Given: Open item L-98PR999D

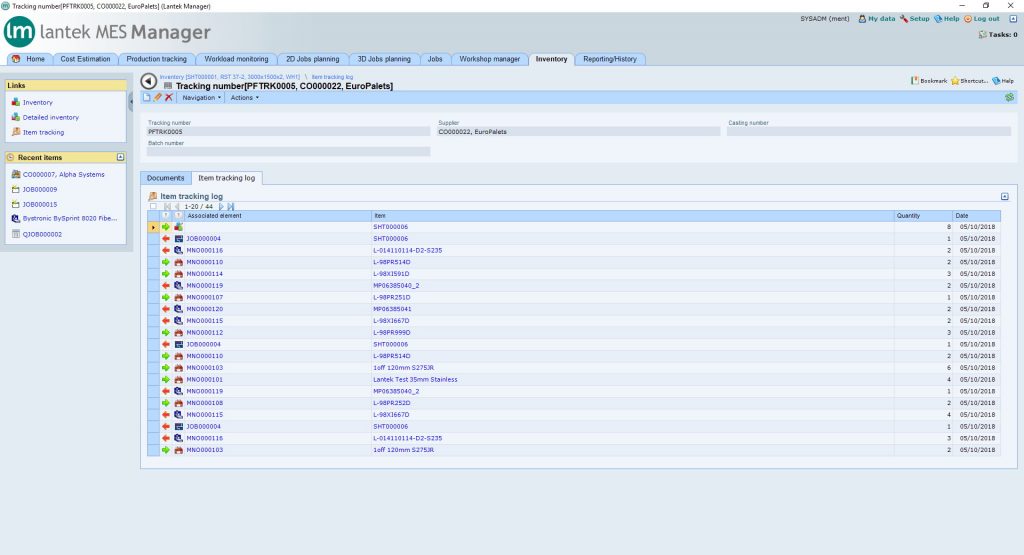Looking at the screenshot, I should [x=392, y=332].
